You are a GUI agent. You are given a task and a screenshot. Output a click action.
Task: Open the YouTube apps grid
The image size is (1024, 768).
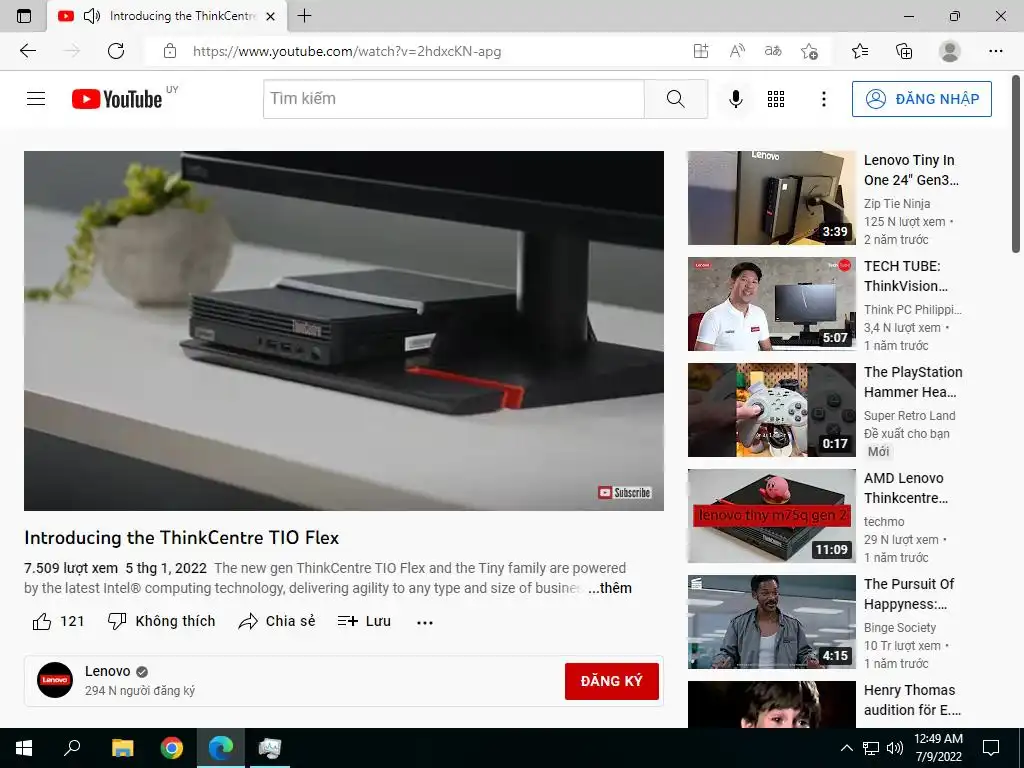(x=776, y=99)
